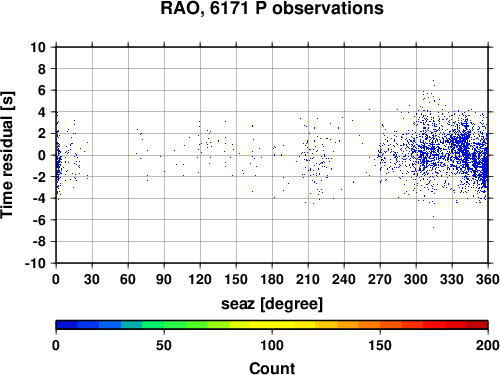Click the x-axis tick label 360

coord(488,279)
